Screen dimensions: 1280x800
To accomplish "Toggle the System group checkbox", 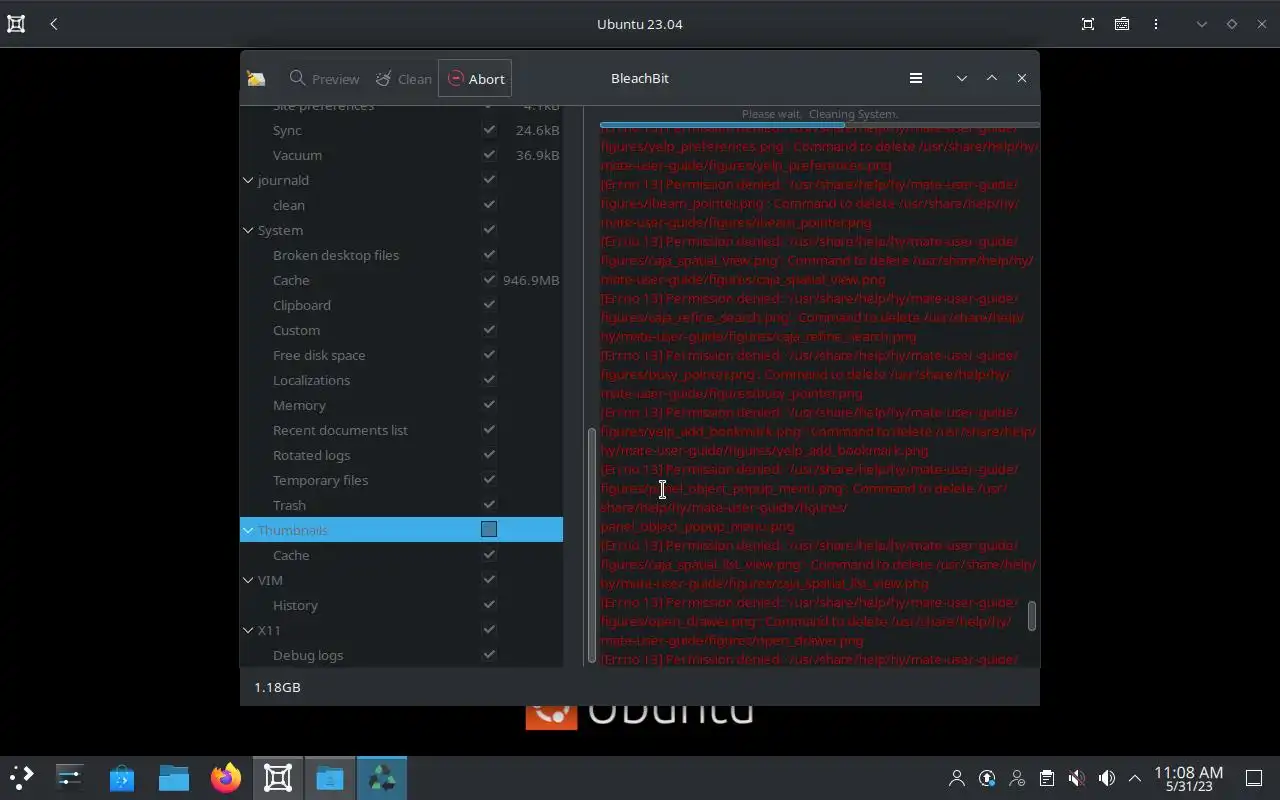I will (x=489, y=230).
